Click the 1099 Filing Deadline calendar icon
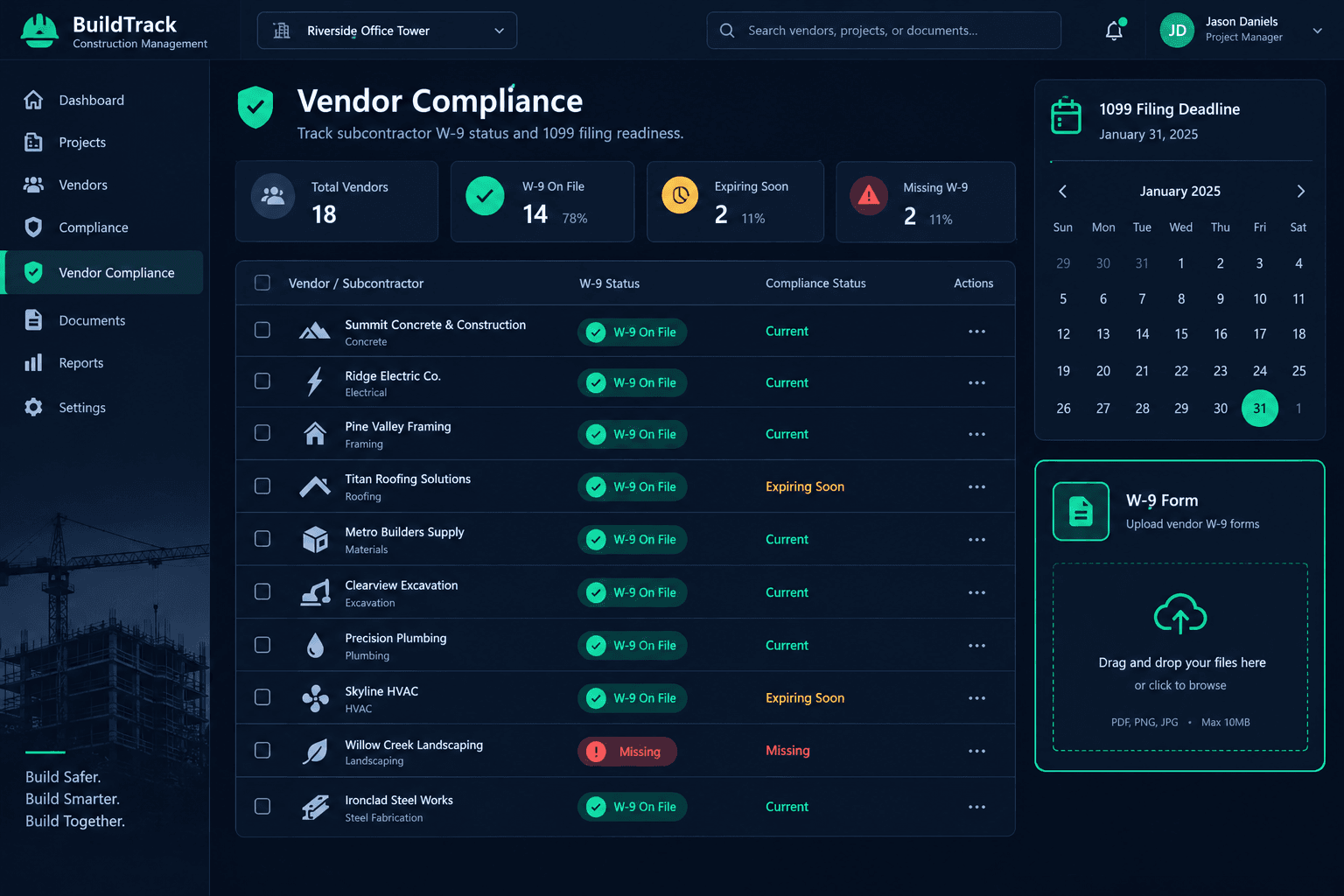The height and width of the screenshot is (896, 1344). [x=1066, y=115]
